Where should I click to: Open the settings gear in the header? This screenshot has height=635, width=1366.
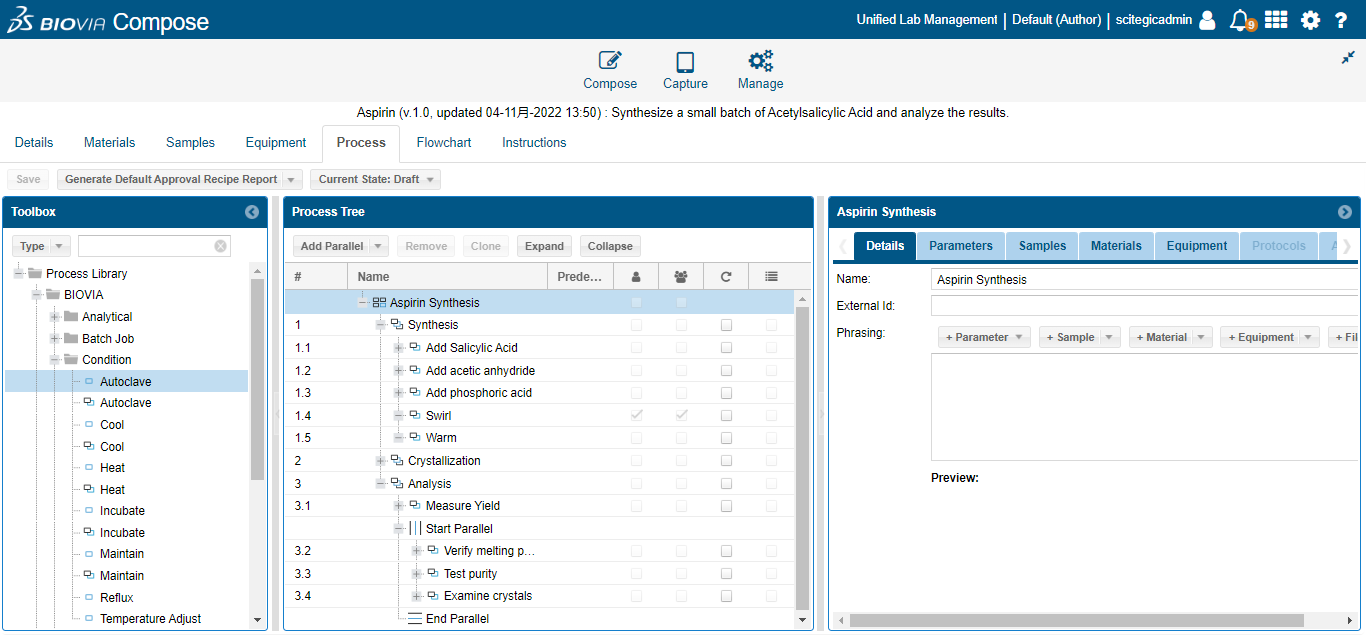pos(1310,20)
